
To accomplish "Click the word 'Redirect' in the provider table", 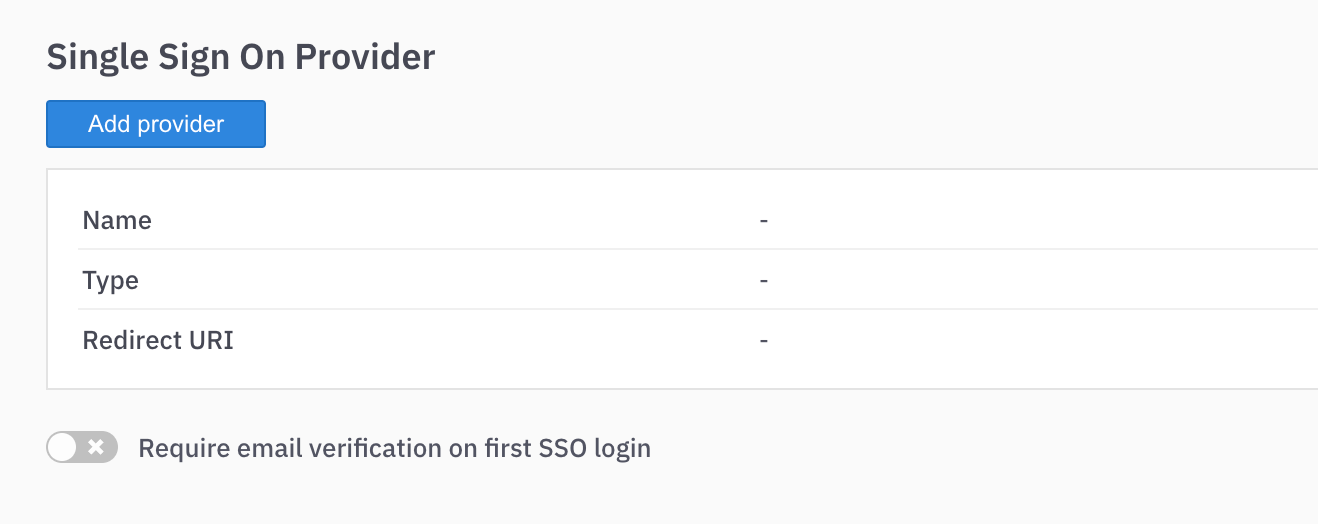I will click(x=132, y=340).
